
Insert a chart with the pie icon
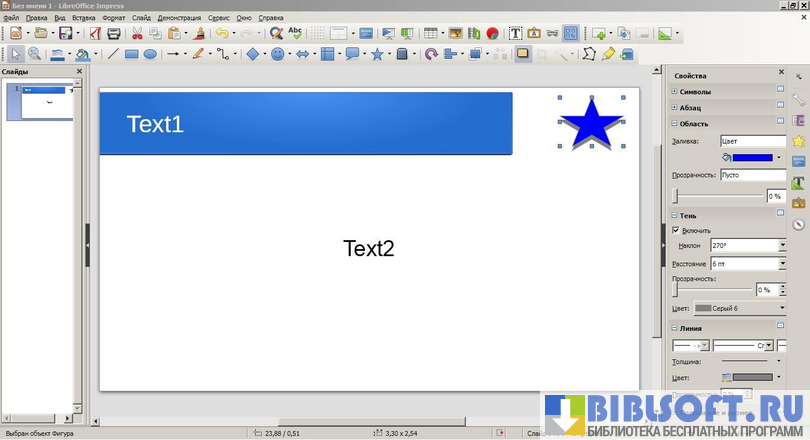492,33
